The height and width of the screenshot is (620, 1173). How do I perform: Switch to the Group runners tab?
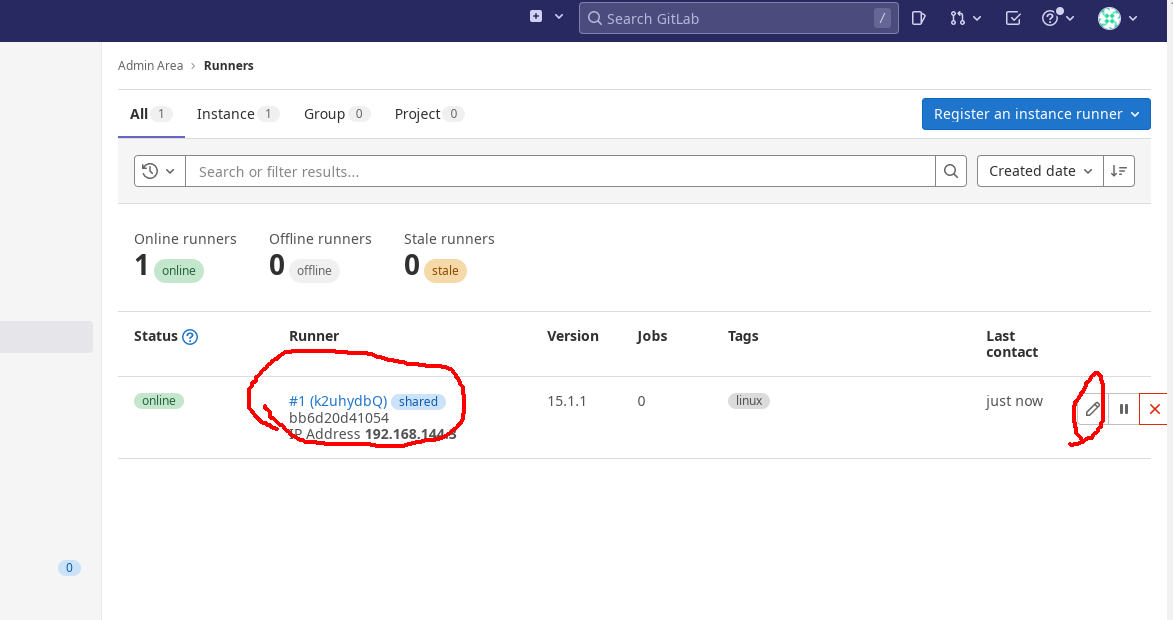pyautogui.click(x=336, y=114)
